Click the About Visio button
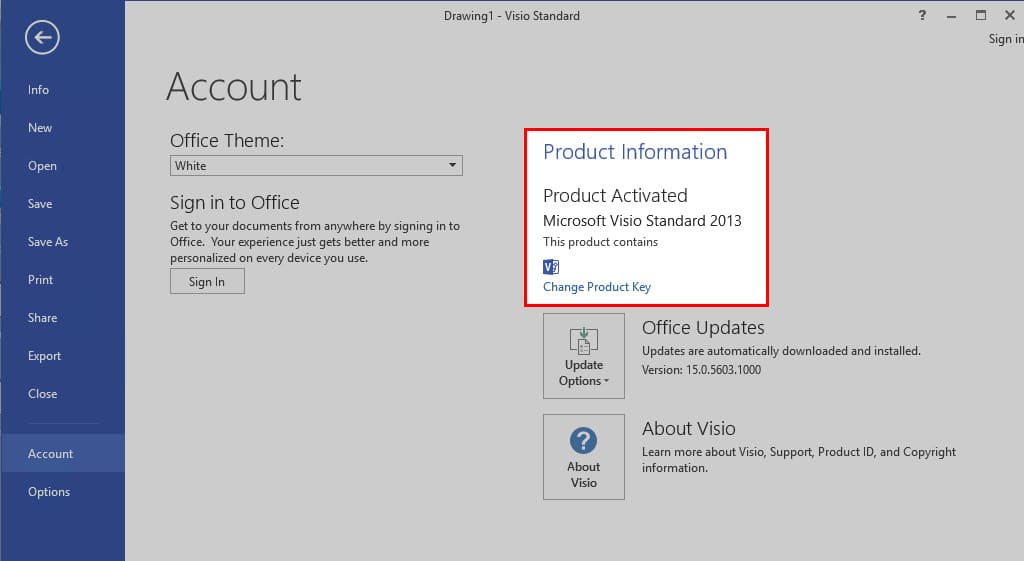This screenshot has height=561, width=1024. (584, 457)
